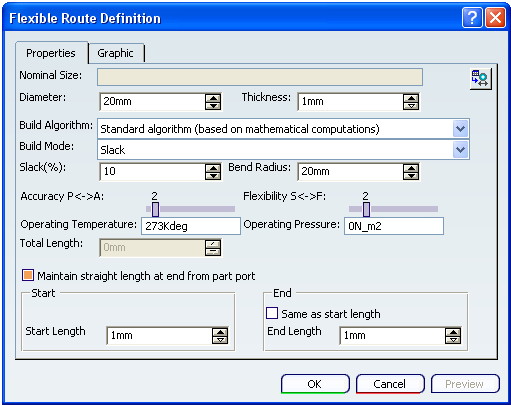Click the Operating Temperature input field

click(x=191, y=226)
